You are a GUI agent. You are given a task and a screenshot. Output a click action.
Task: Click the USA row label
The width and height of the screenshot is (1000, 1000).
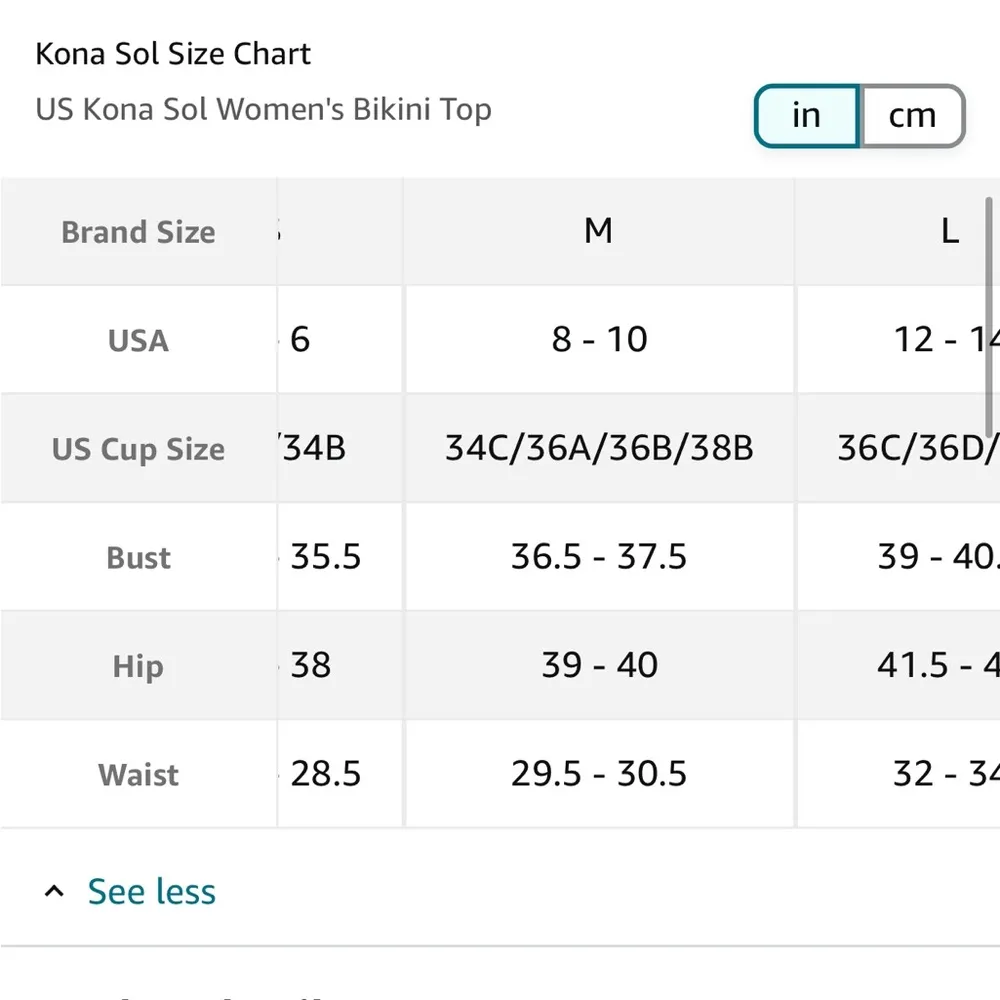coord(138,340)
